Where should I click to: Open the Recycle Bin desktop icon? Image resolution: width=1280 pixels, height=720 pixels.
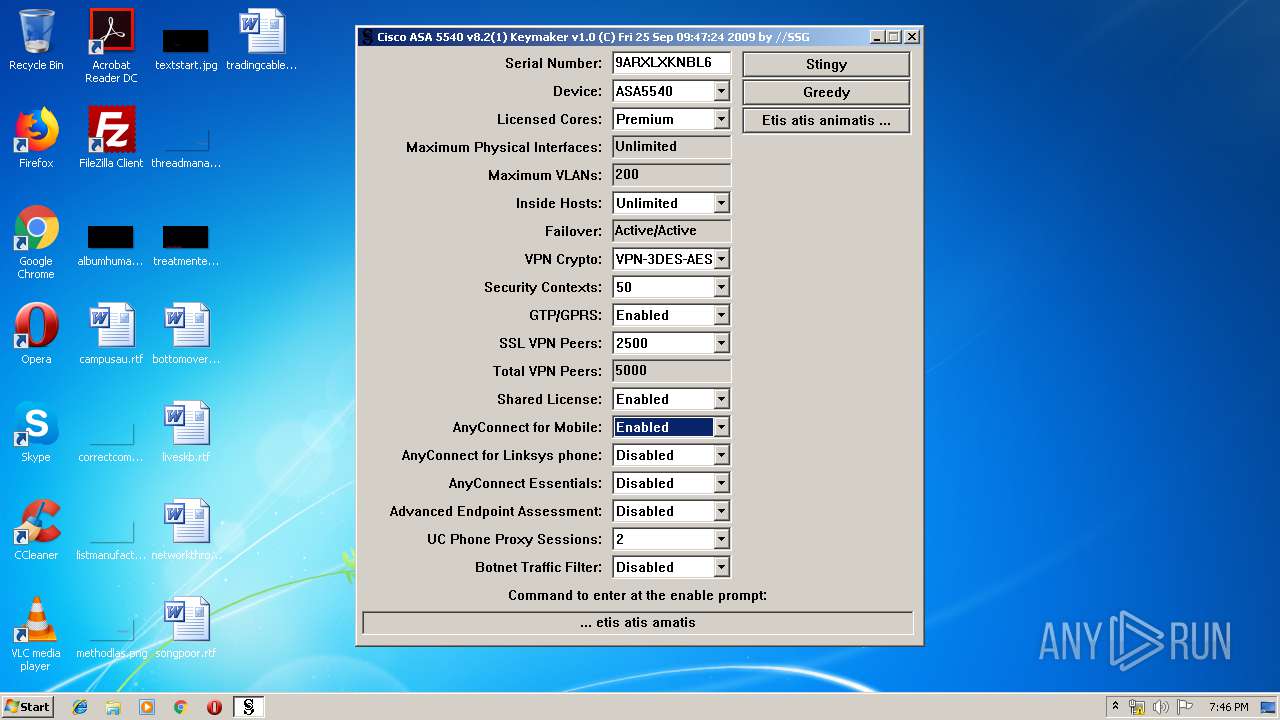click(x=36, y=40)
